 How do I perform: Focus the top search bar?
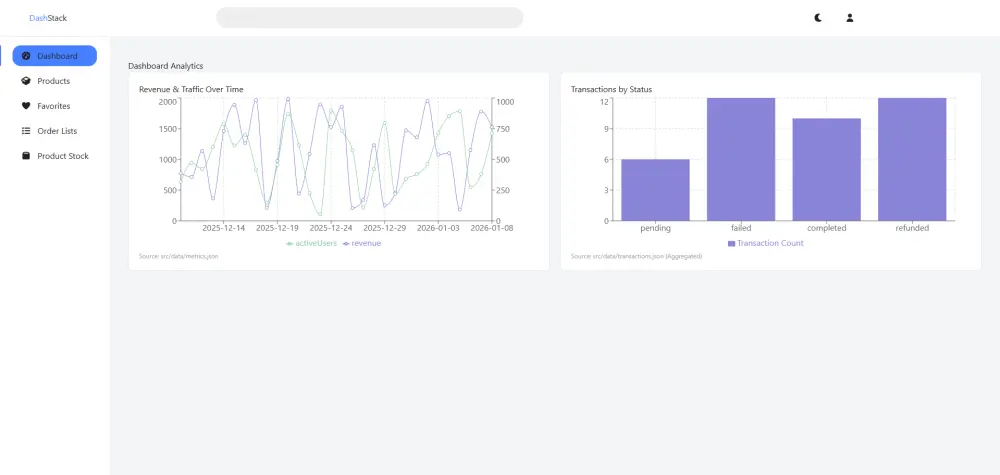[370, 18]
